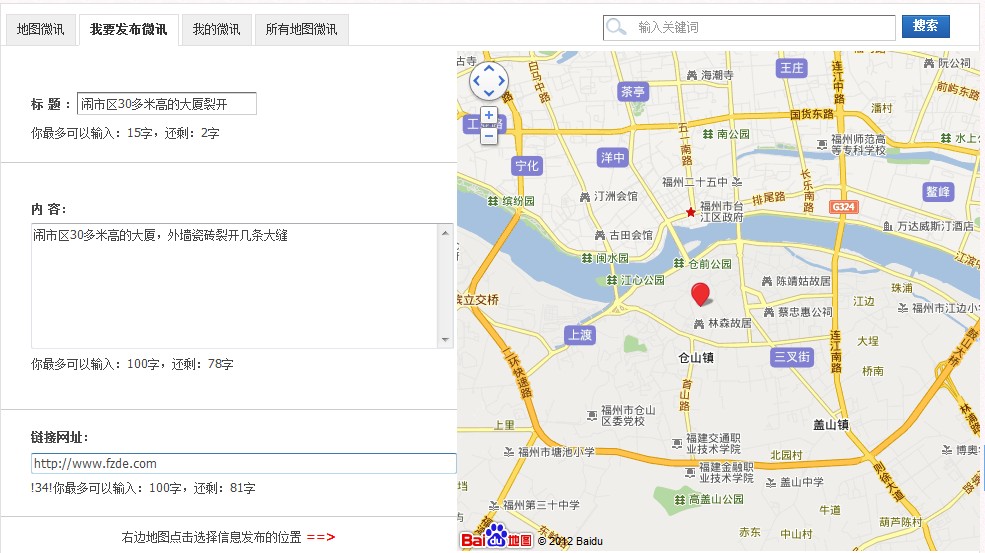Click the G324 highway shield
This screenshot has width=985, height=553.
click(843, 207)
